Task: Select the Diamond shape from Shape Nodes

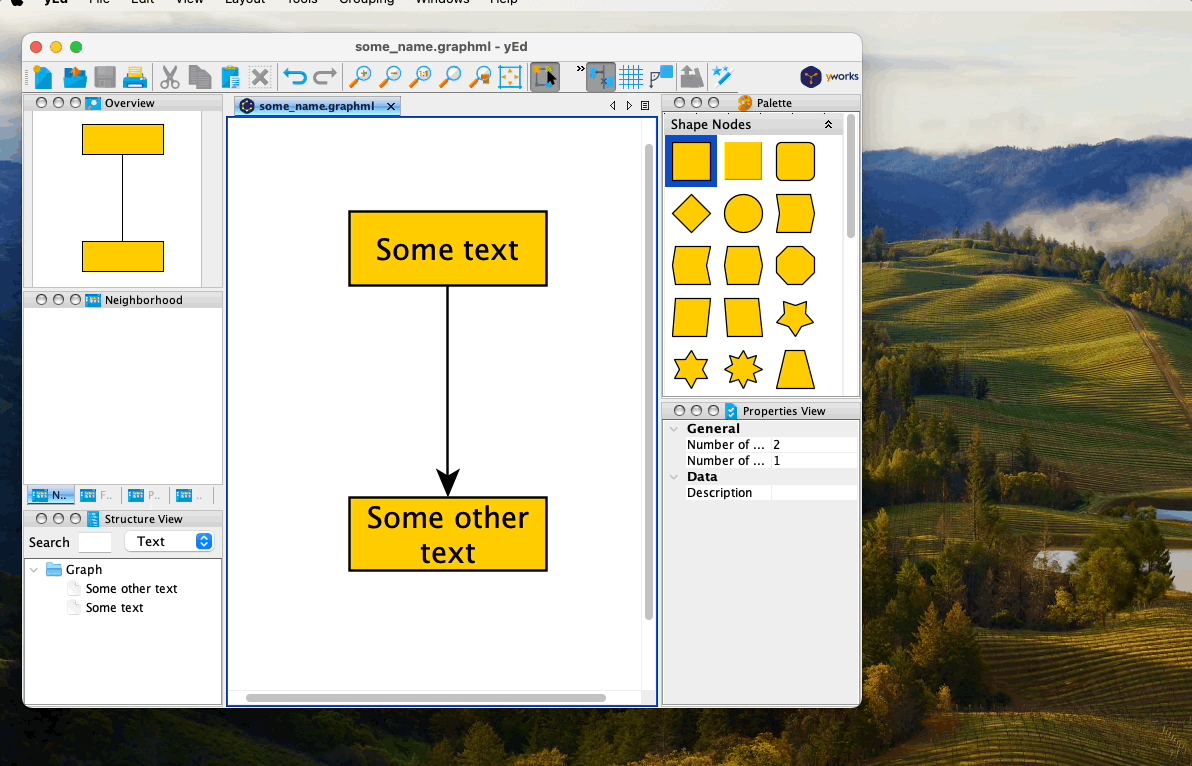Action: coord(691,212)
